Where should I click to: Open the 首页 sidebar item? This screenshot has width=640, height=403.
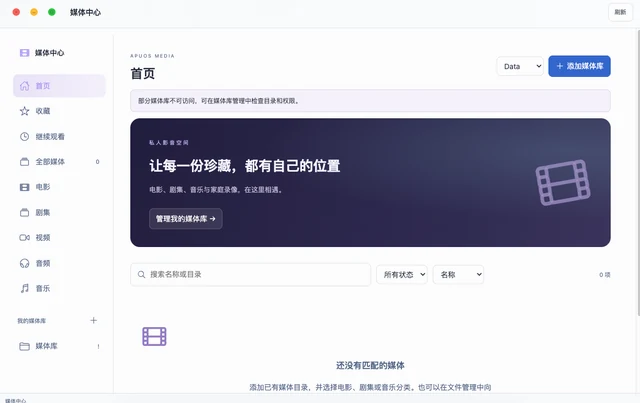(x=59, y=86)
